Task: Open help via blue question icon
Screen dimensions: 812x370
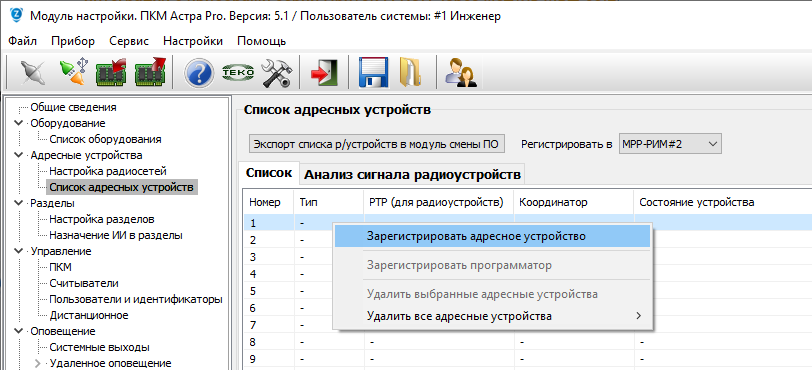Action: (x=199, y=73)
